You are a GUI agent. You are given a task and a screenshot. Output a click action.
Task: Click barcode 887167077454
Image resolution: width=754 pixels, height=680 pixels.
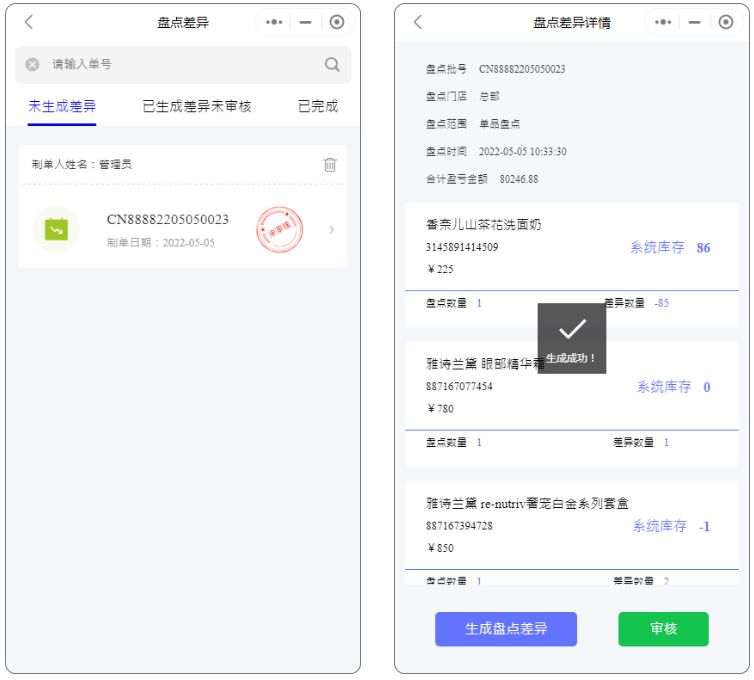[459, 387]
